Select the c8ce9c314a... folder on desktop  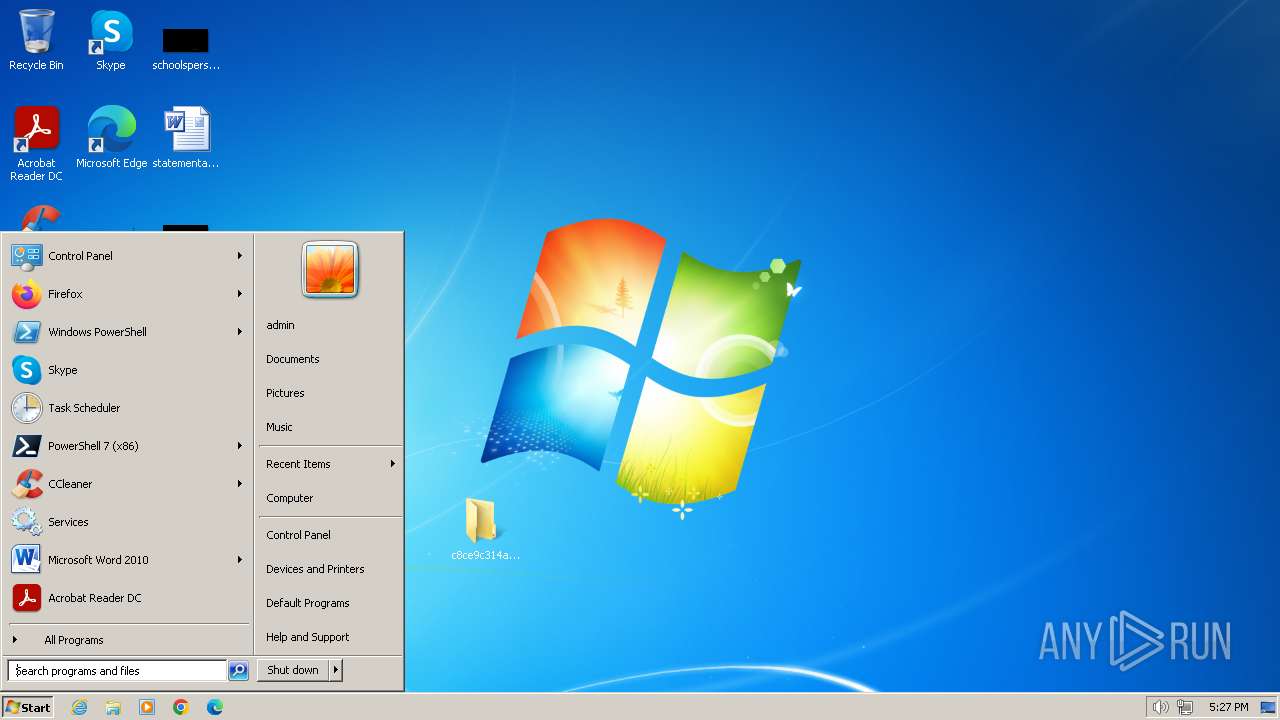(485, 529)
